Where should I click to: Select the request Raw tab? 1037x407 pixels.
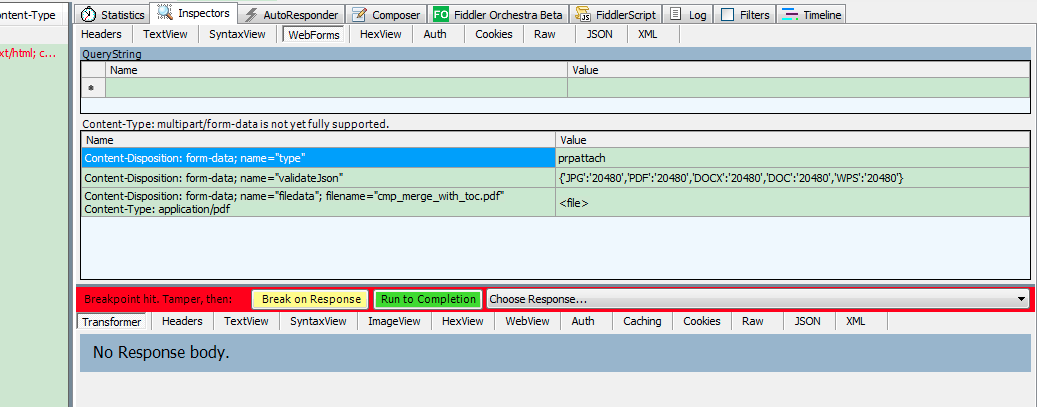point(544,34)
